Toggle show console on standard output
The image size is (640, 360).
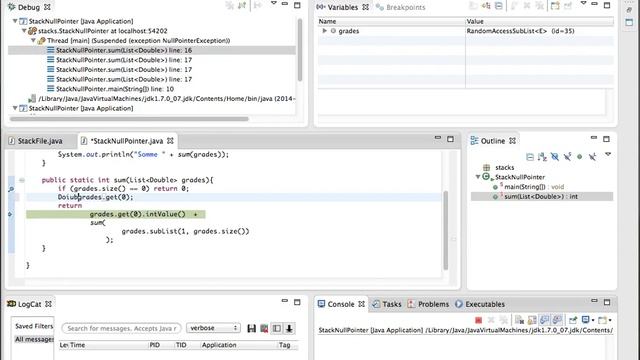(544, 320)
